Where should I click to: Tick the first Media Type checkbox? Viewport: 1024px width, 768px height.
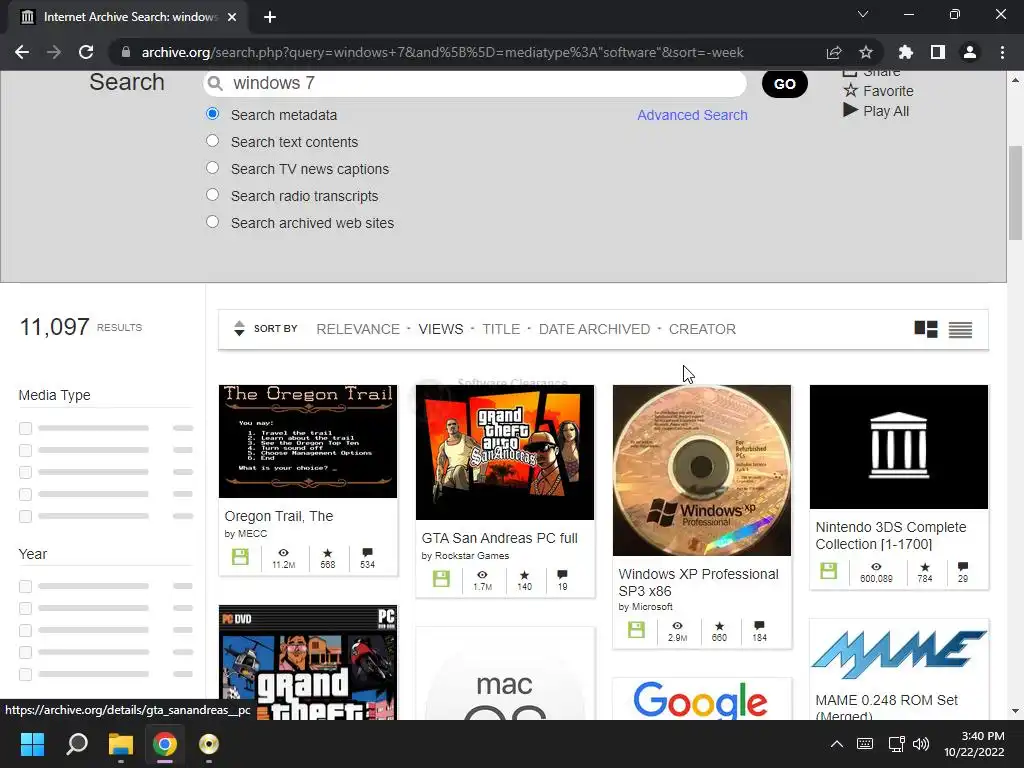[25, 428]
